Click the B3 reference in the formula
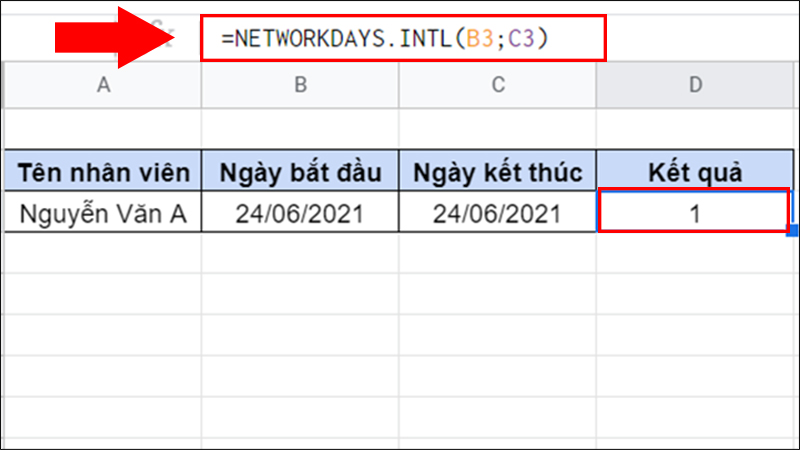 pyautogui.click(x=481, y=39)
